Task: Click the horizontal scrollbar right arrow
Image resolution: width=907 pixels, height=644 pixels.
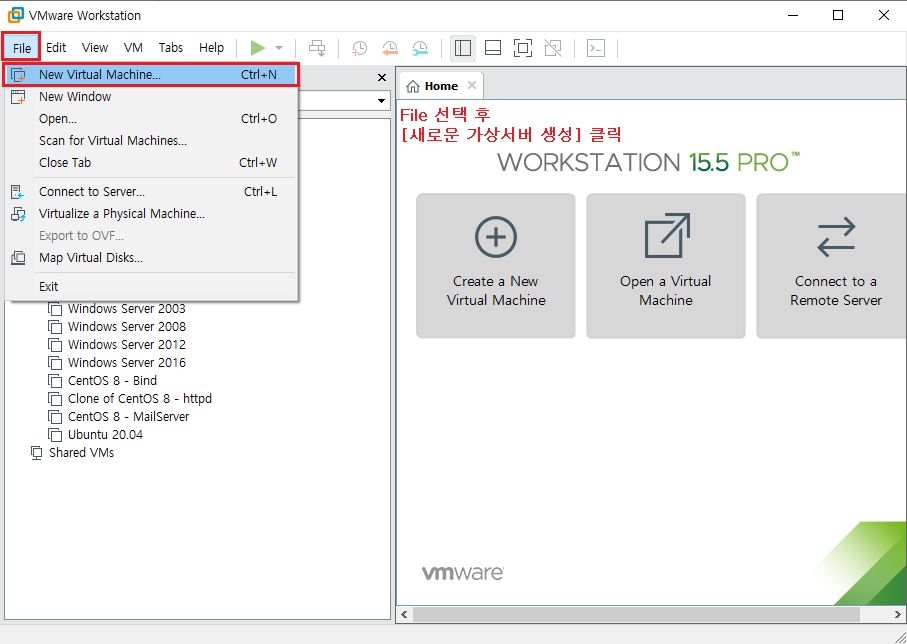Action: [898, 614]
